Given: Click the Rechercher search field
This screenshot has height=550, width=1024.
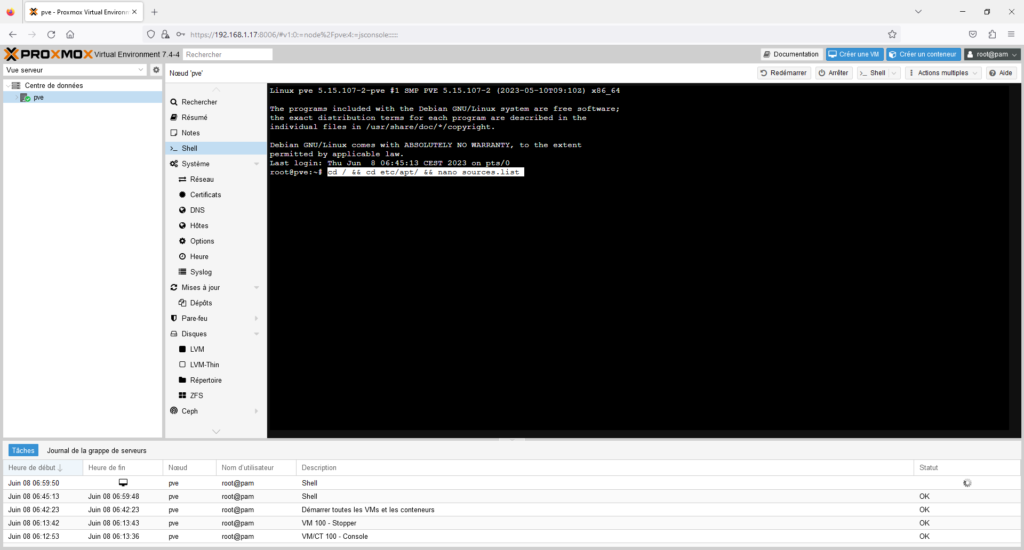Looking at the screenshot, I should pyautogui.click(x=227, y=54).
